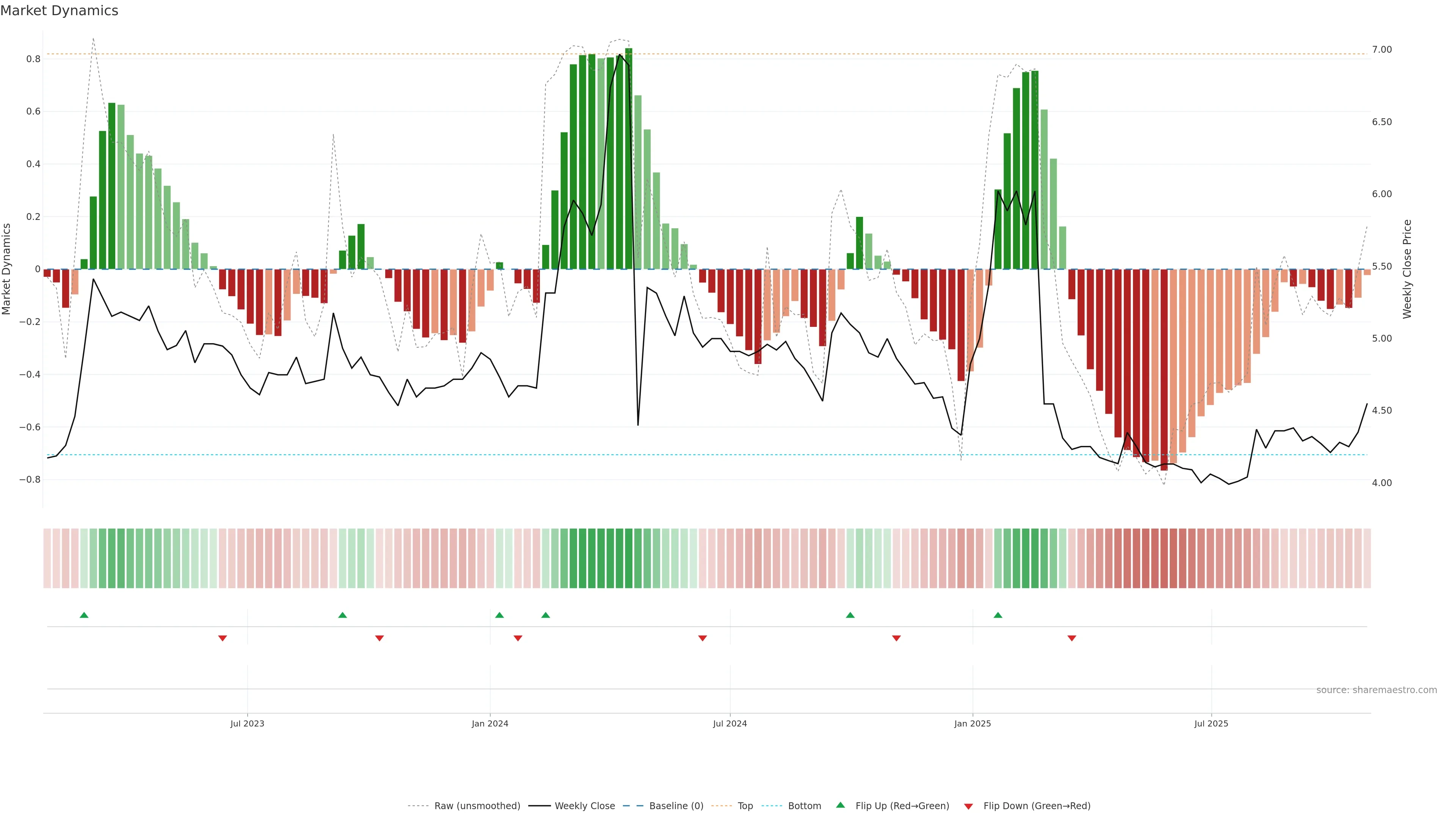This screenshot has height=819, width=1456.
Task: Click the tallest dark green bar near 0.8
Action: point(629,158)
